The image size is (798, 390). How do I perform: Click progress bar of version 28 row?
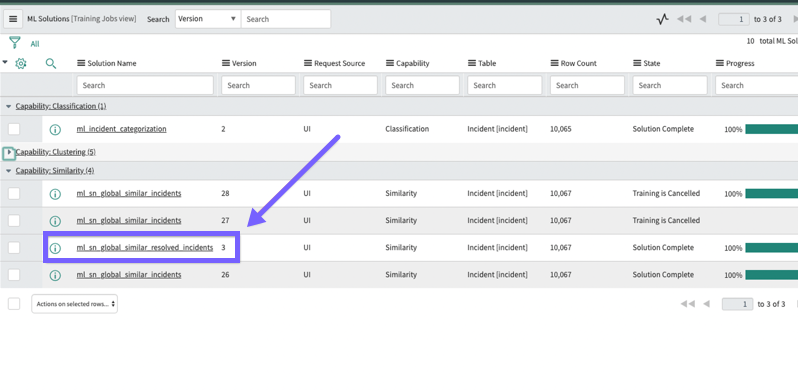tap(772, 193)
